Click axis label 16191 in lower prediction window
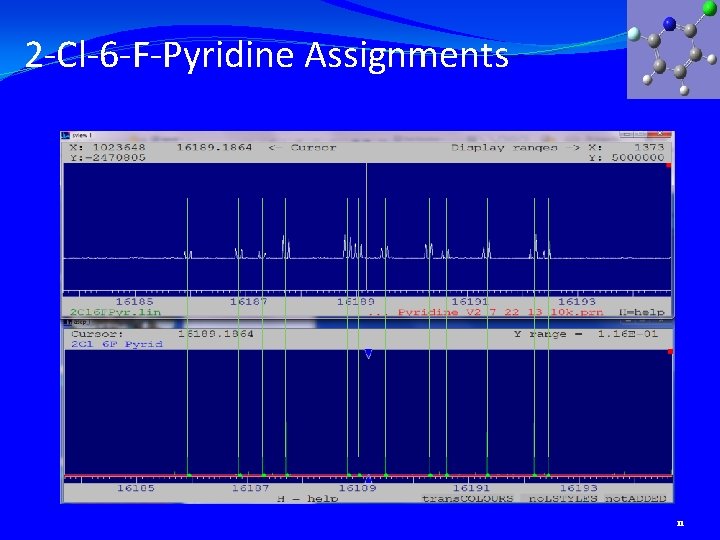 tap(472, 488)
